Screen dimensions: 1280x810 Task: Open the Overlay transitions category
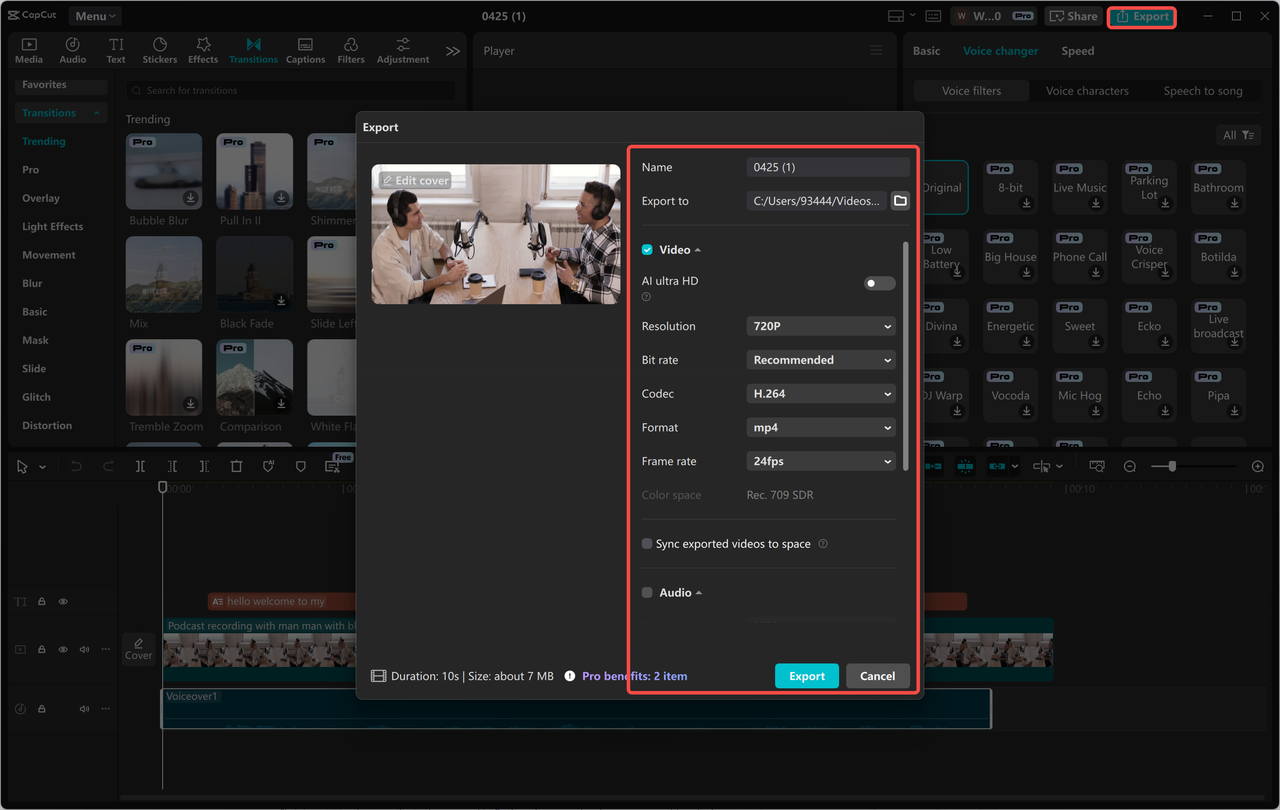[x=41, y=198]
